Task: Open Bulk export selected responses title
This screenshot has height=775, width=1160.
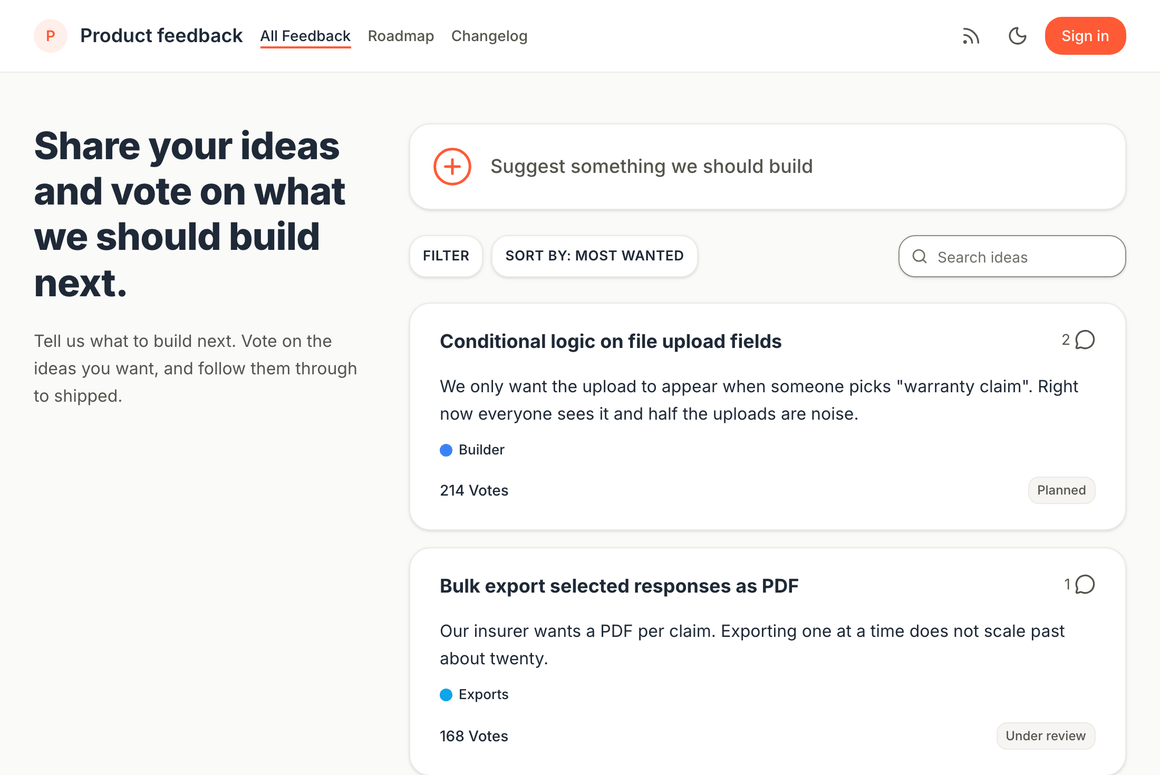Action: (x=619, y=586)
